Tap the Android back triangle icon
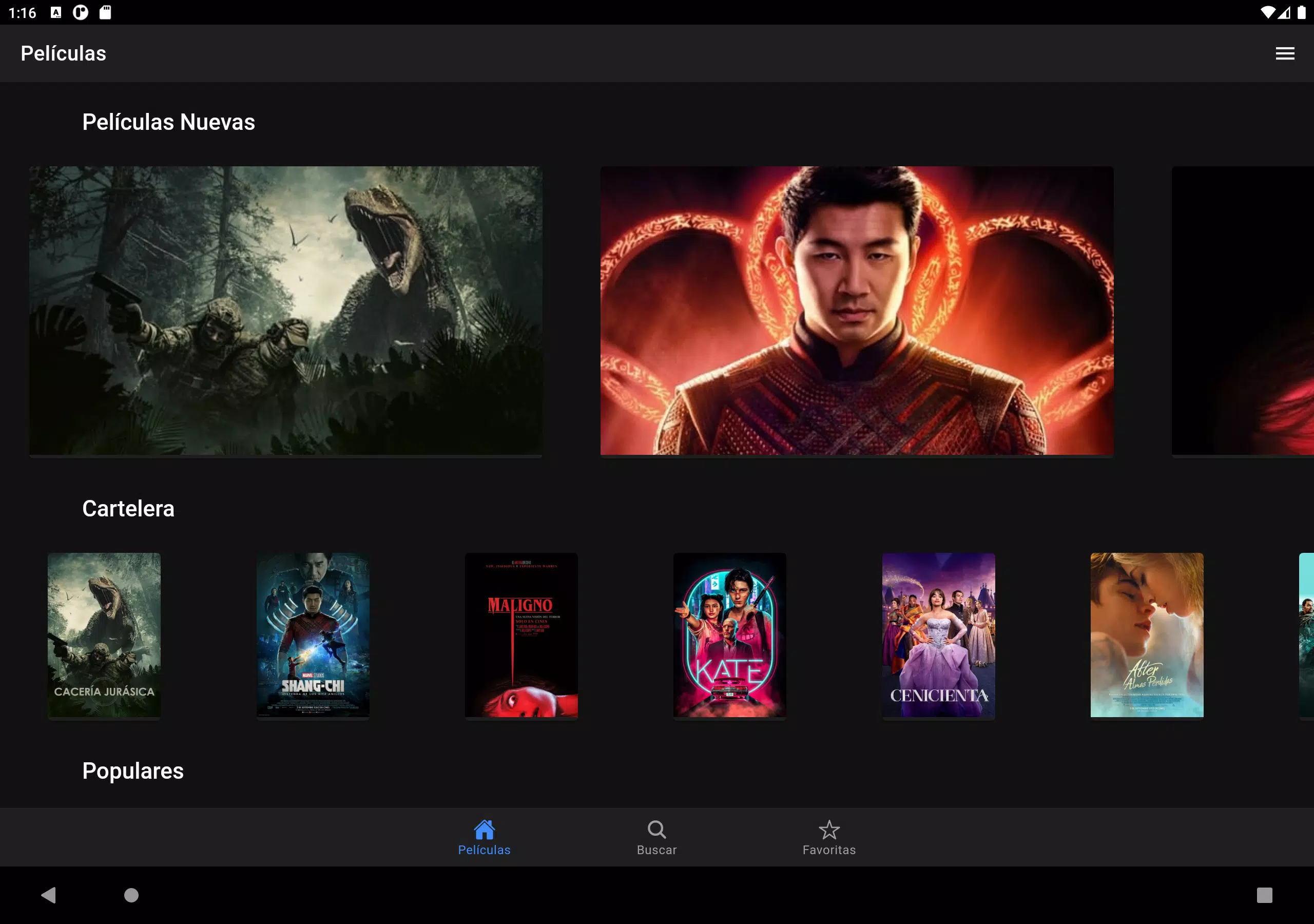Viewport: 1314px width, 924px height. click(x=49, y=895)
